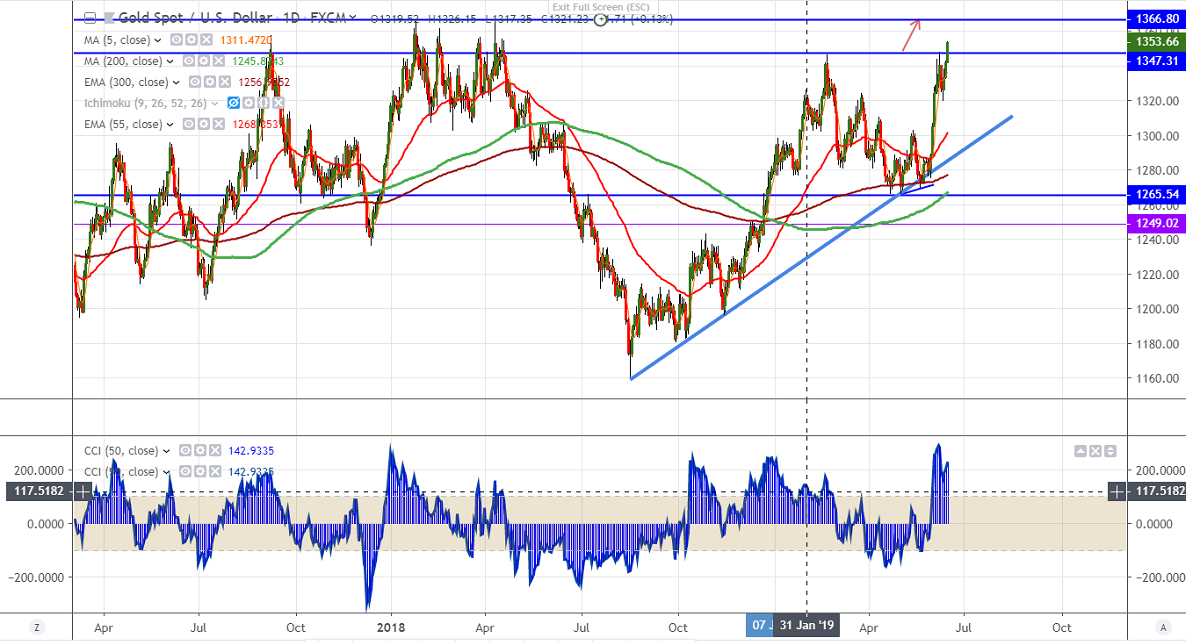Hide the first CCI (50, close) indicator
The image size is (1186, 642).
pos(185,450)
